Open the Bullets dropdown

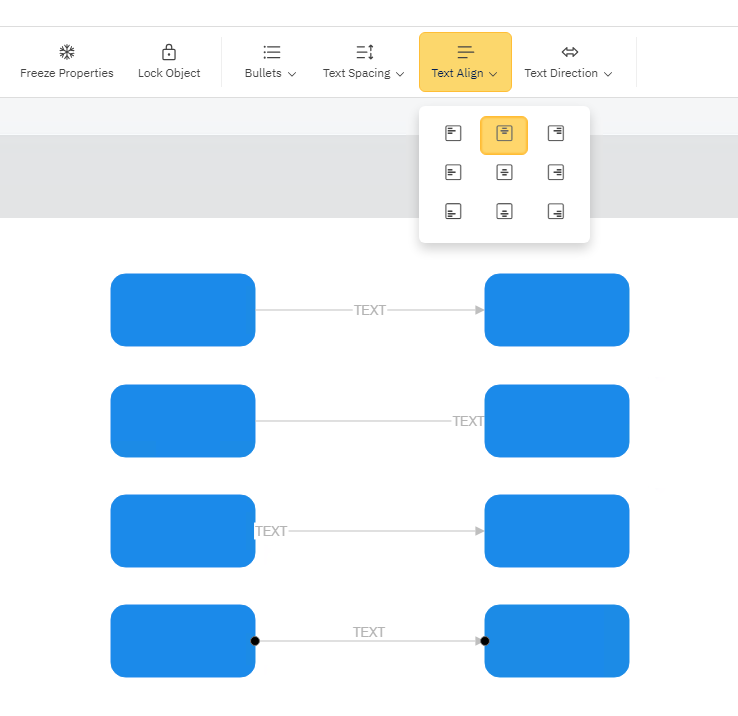[x=271, y=62]
